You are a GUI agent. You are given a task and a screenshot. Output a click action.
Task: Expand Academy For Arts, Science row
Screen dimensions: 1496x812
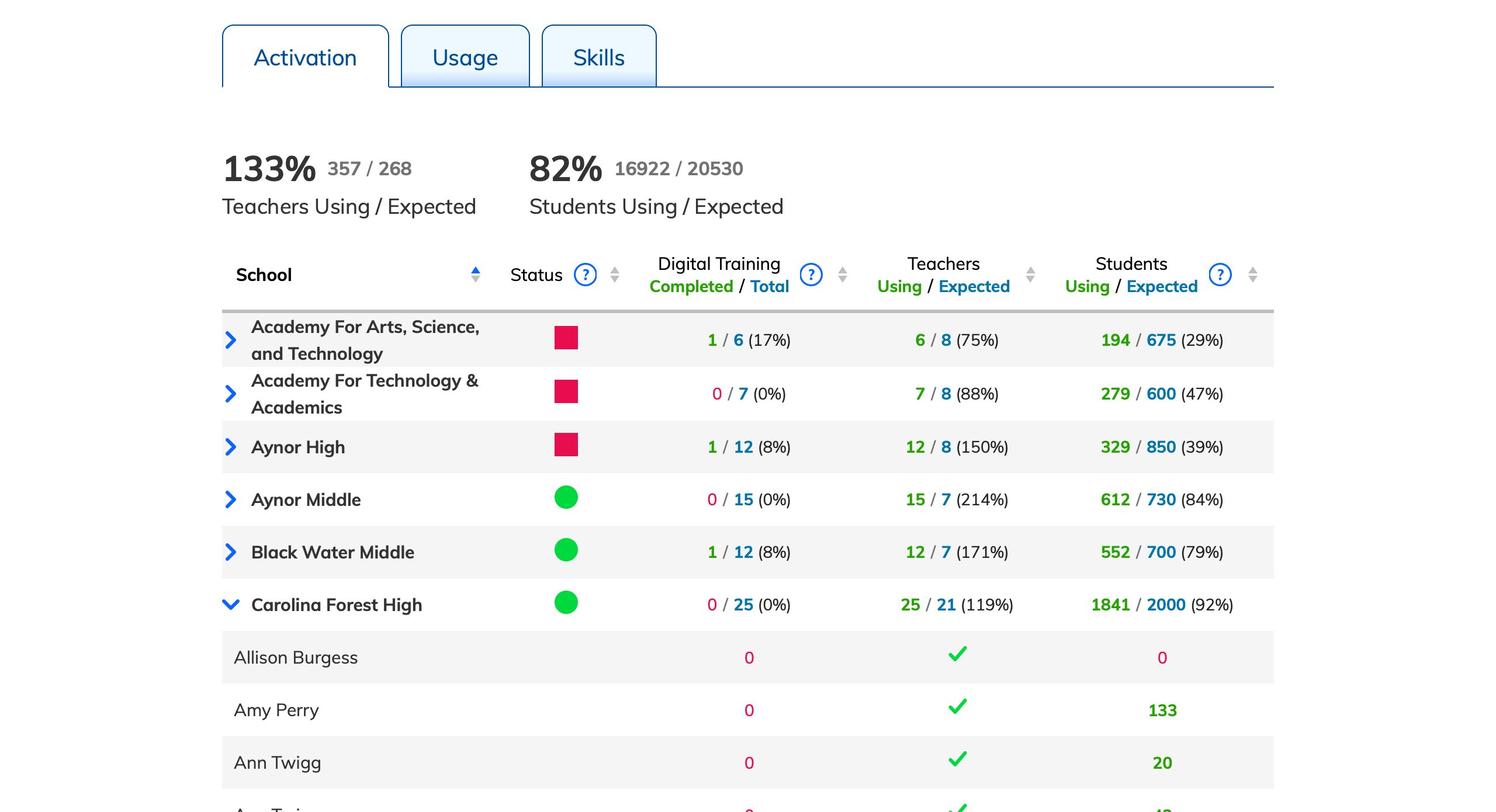(x=231, y=340)
